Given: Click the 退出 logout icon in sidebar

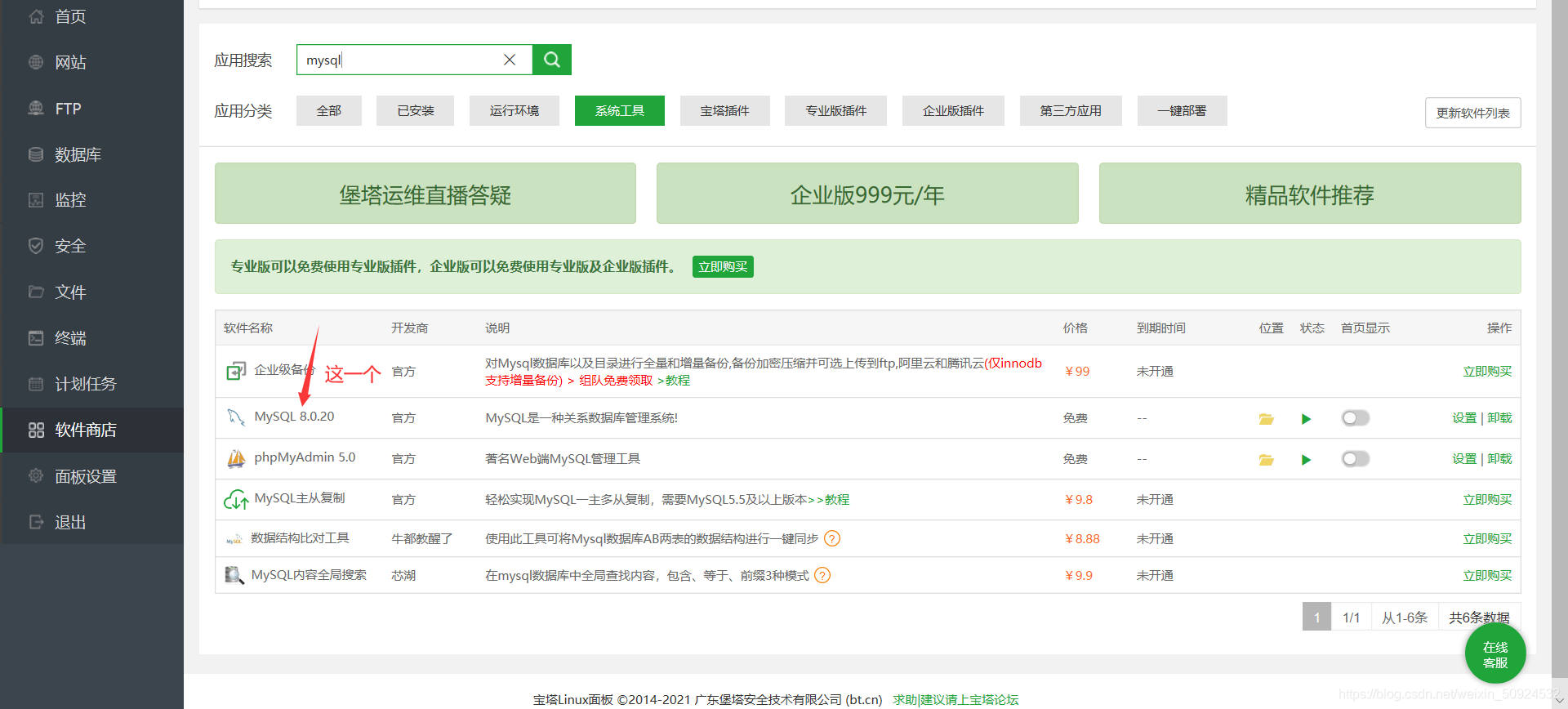Looking at the screenshot, I should (x=36, y=522).
